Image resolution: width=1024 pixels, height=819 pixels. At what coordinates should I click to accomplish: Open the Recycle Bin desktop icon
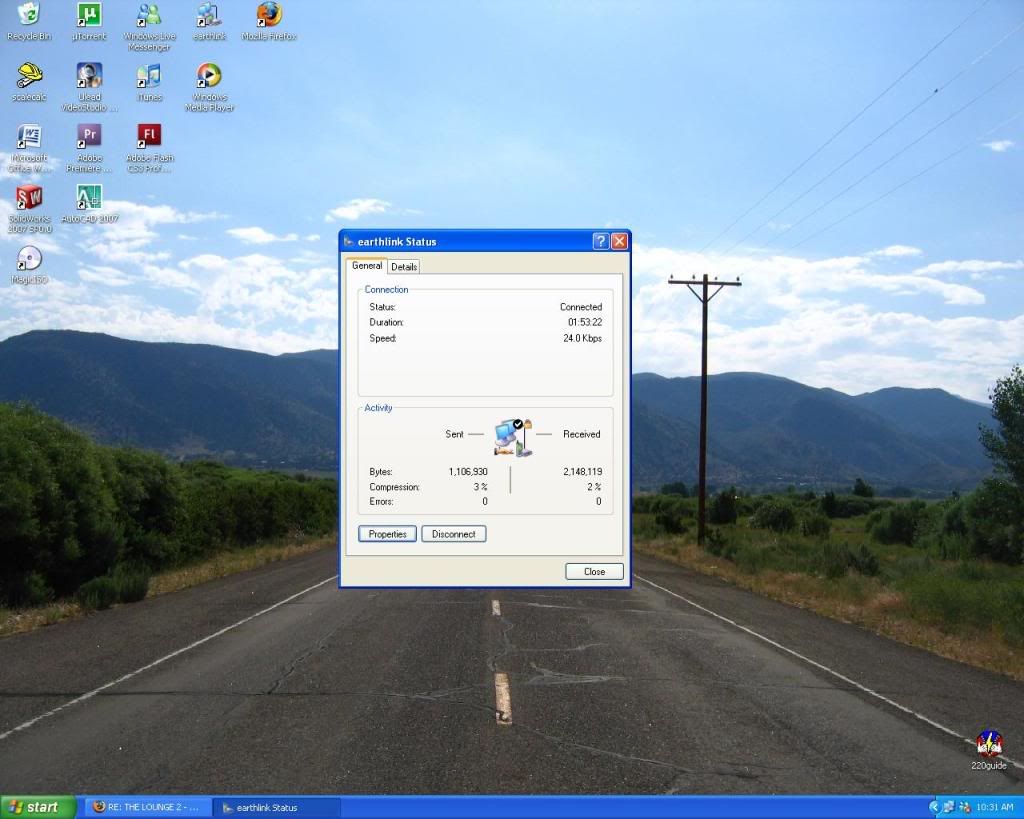click(29, 16)
